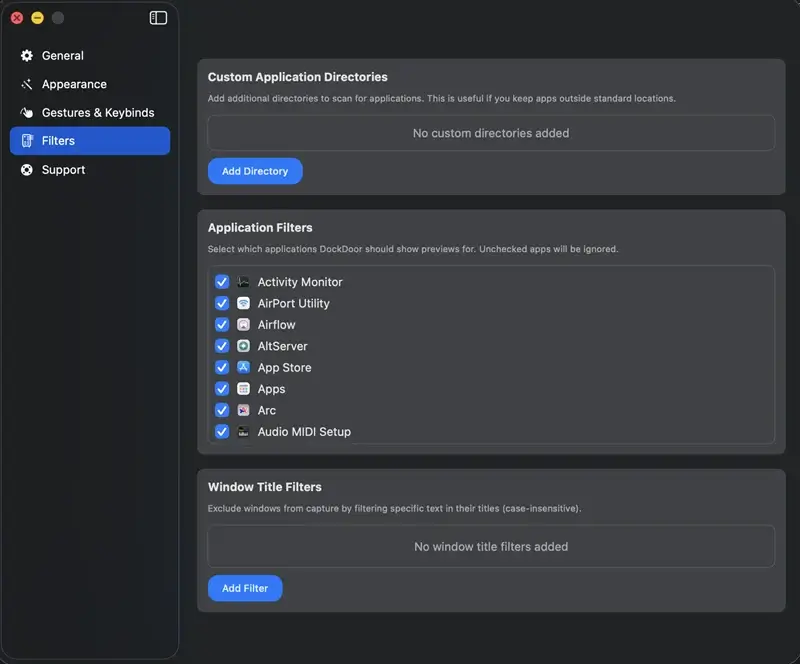This screenshot has height=664, width=800.
Task: Uncheck the AltServer checkbox
Action: (222, 346)
